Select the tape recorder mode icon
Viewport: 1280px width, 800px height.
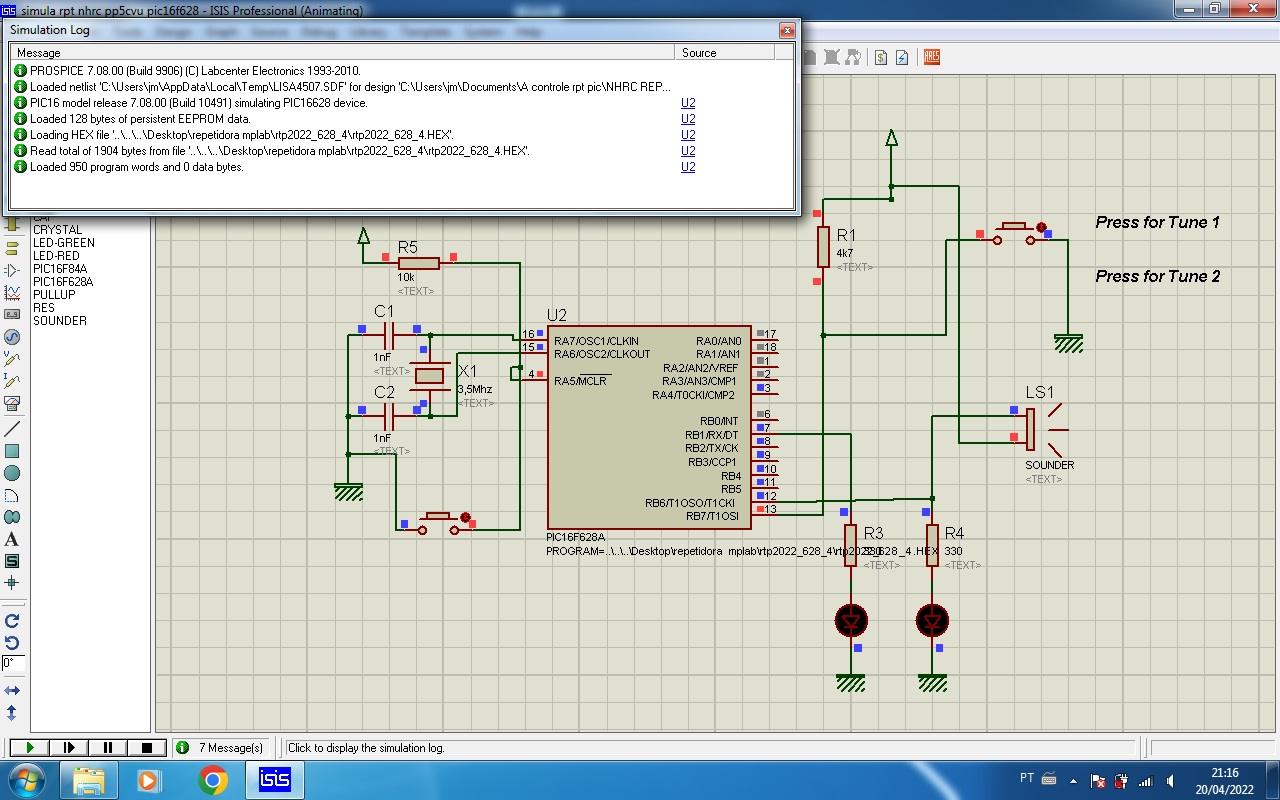tap(12, 315)
